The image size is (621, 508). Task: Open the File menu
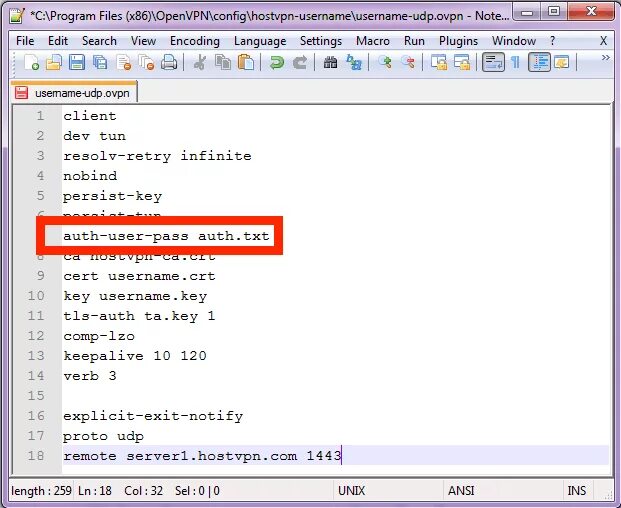click(25, 41)
